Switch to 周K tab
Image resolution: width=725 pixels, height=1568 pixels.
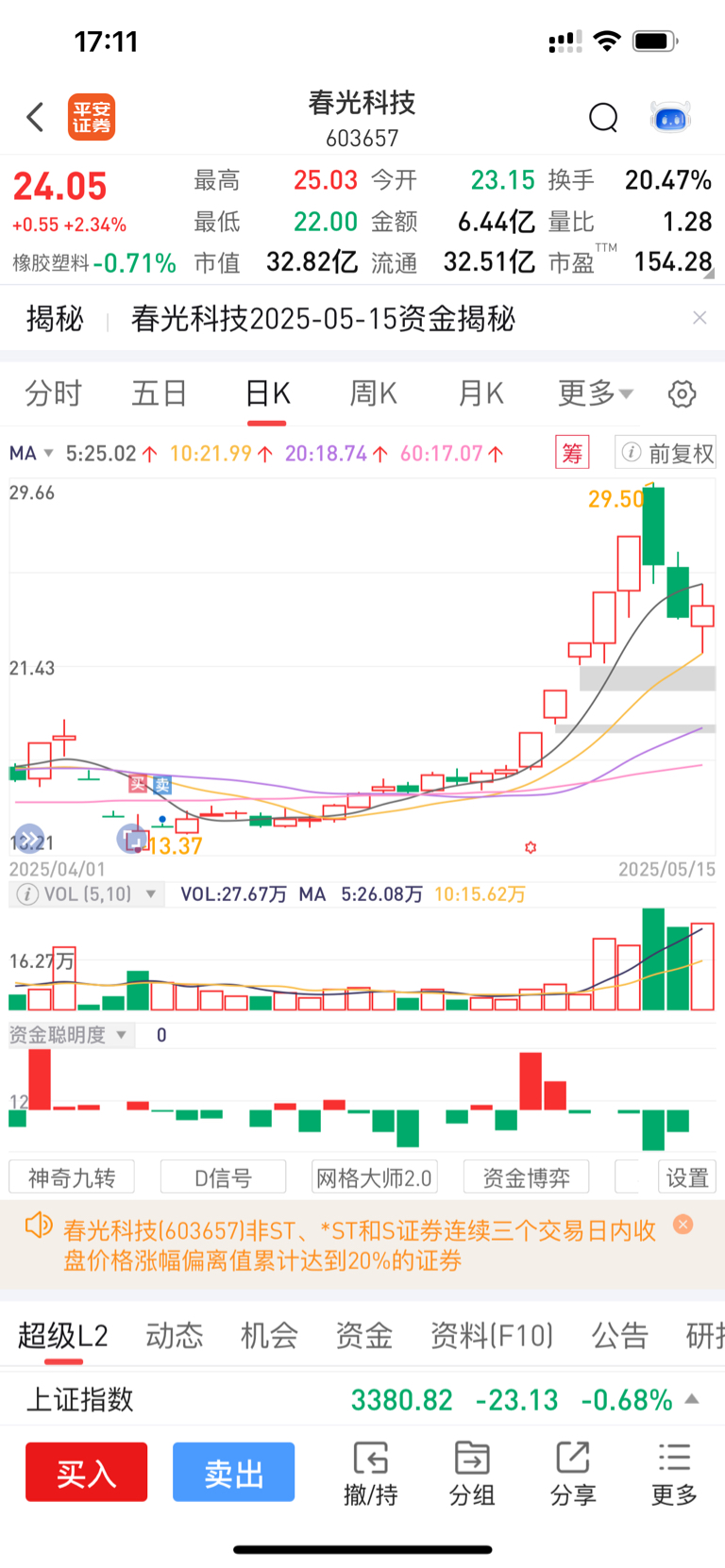373,393
